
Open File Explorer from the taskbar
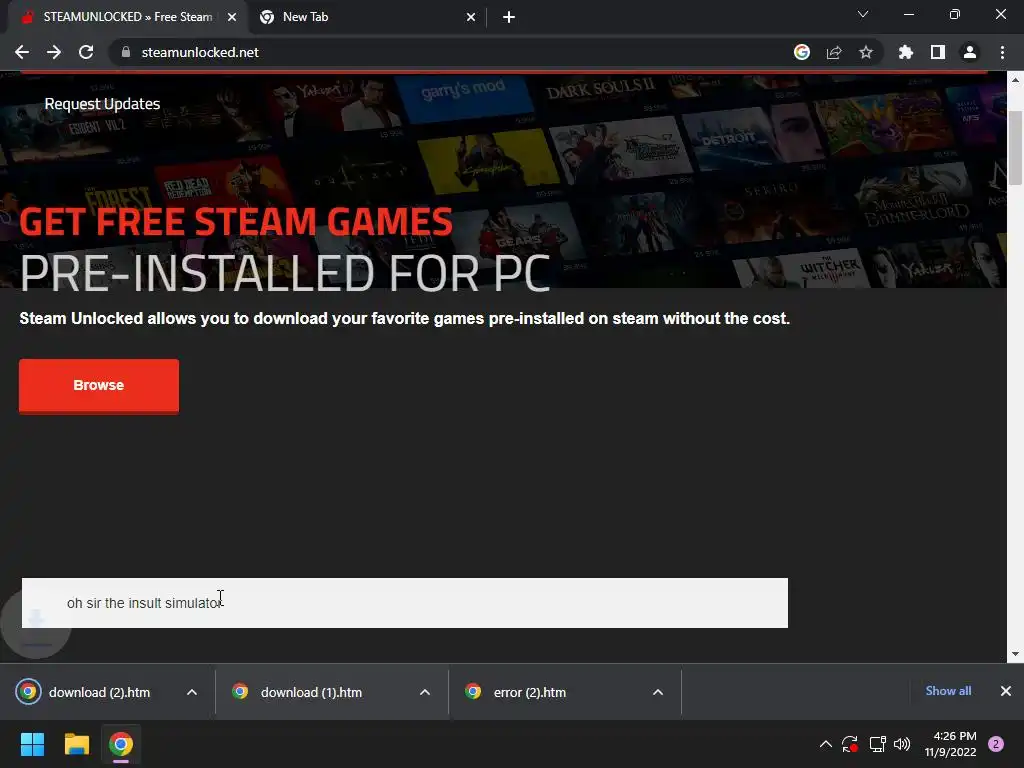click(76, 744)
